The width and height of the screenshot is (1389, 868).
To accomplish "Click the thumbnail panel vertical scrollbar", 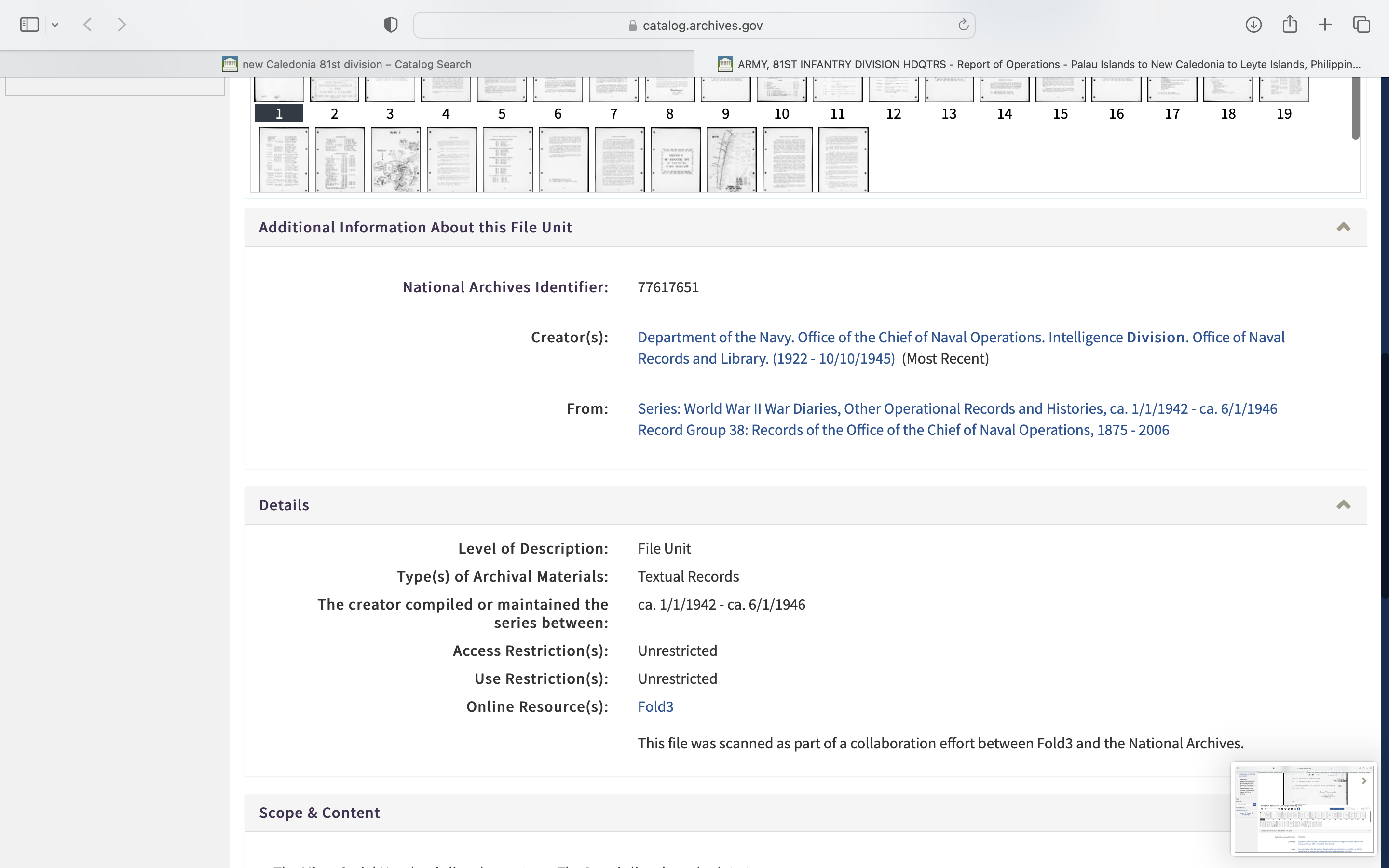I will pos(1355,109).
